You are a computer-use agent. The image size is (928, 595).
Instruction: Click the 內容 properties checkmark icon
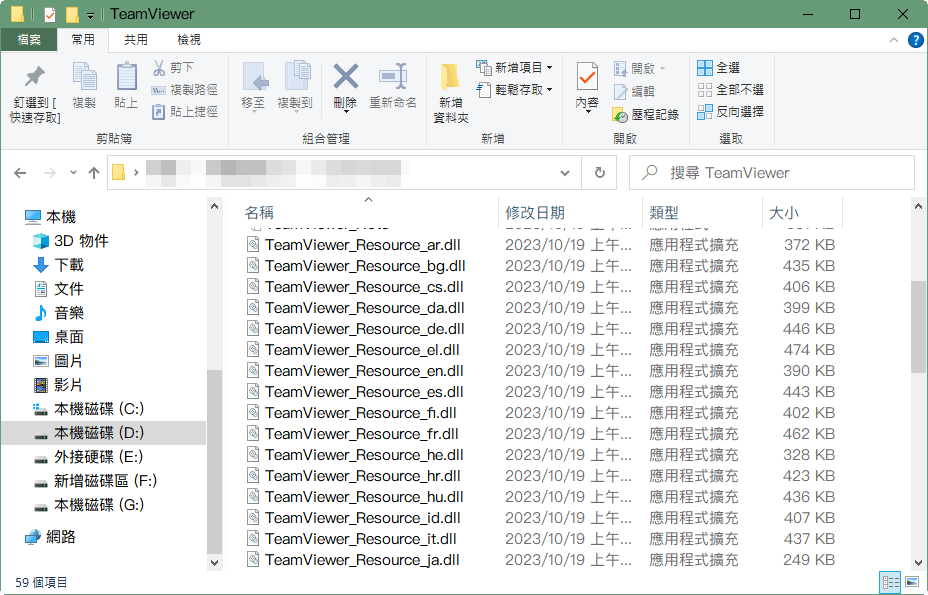587,77
